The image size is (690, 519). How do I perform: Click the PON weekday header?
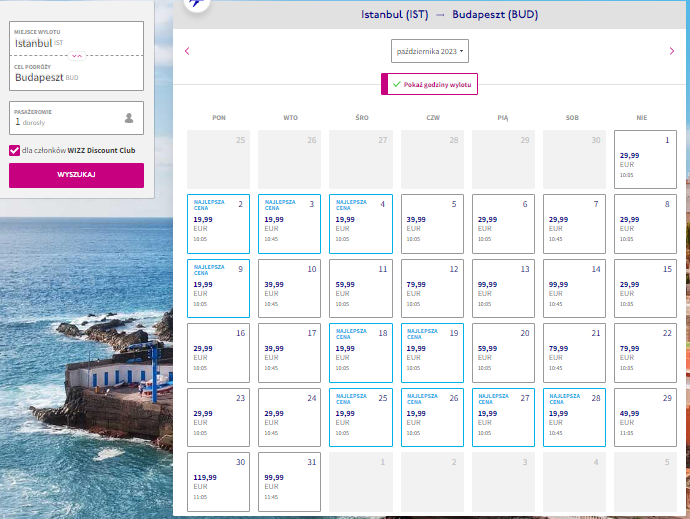coord(219,118)
